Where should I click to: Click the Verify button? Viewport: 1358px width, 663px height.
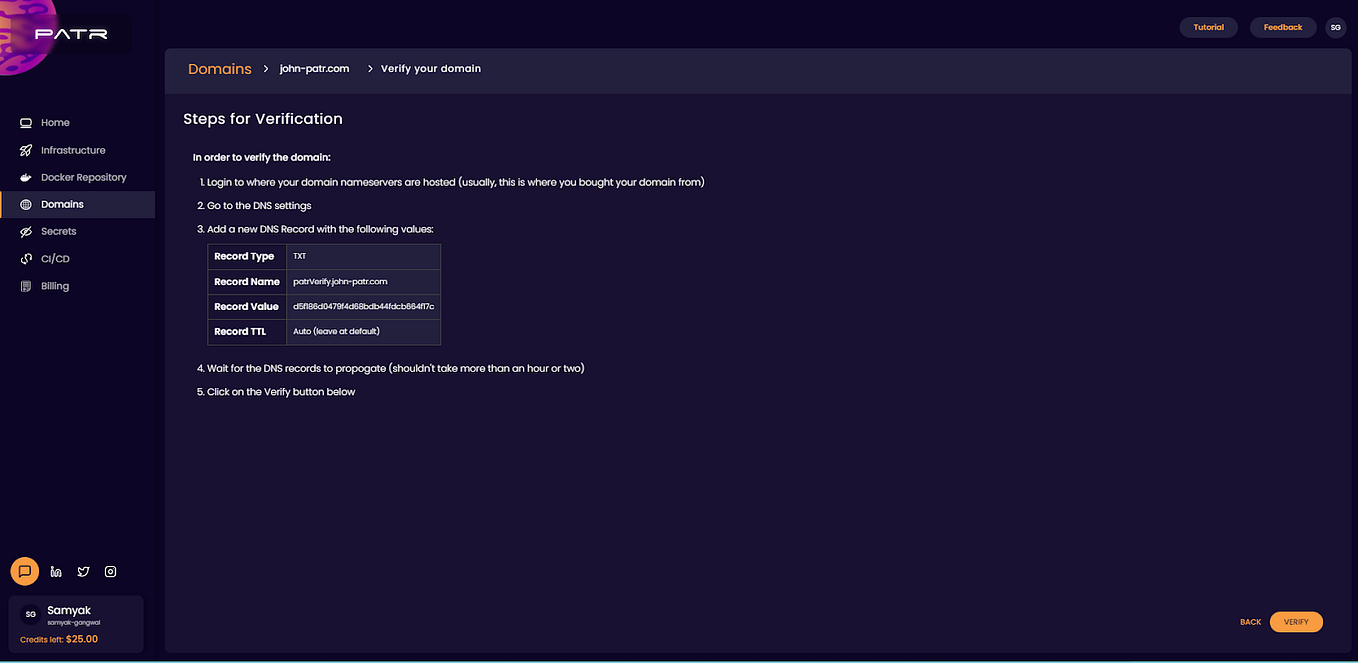click(1296, 621)
